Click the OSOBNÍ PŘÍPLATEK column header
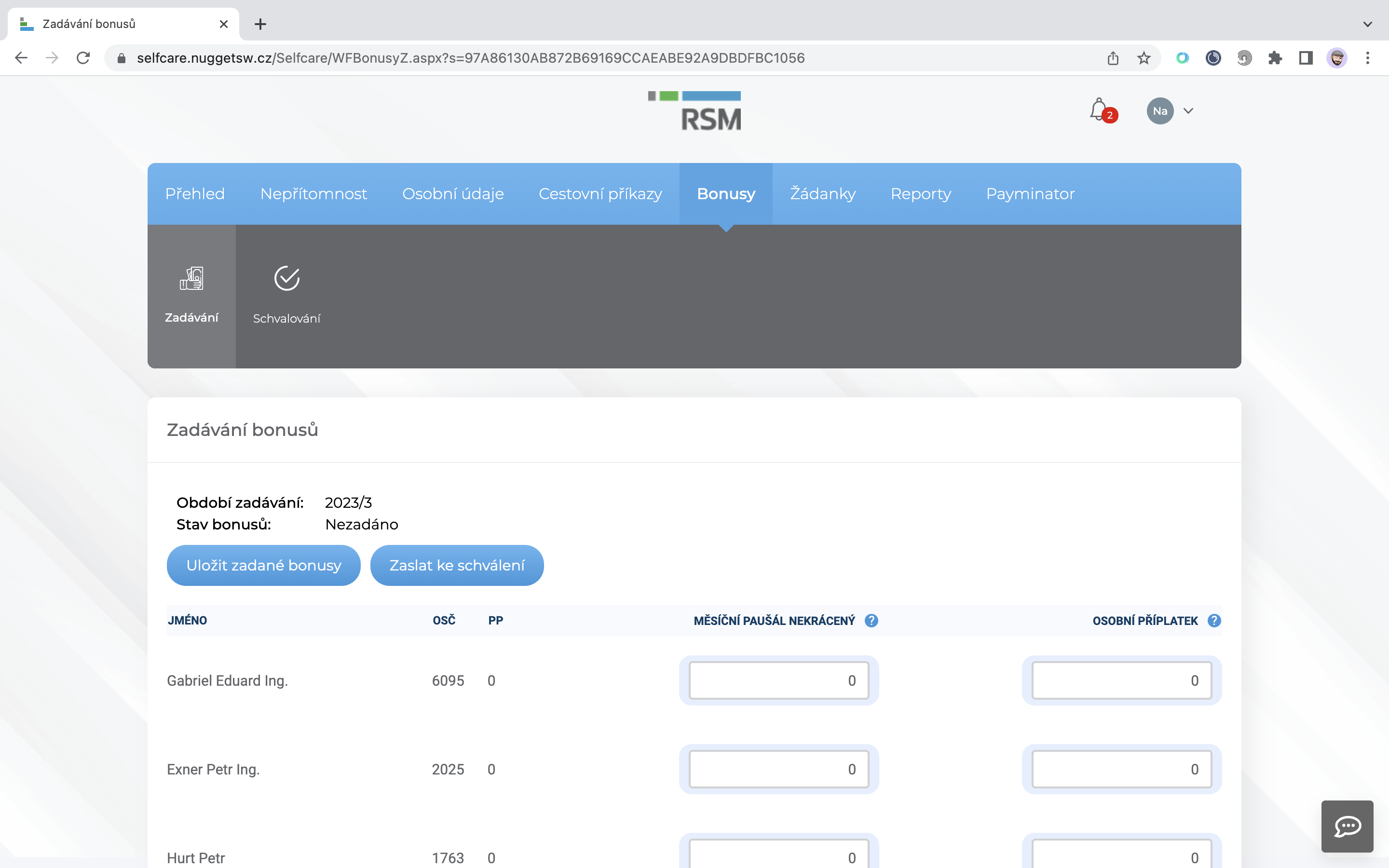 [1145, 621]
